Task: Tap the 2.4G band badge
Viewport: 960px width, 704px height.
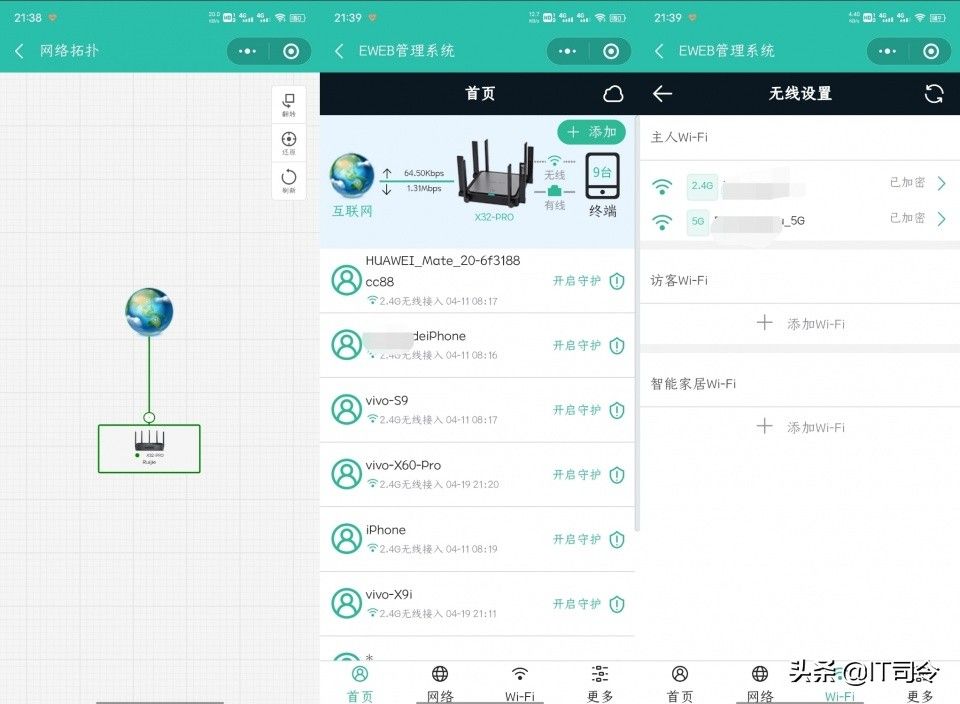Action: coord(702,185)
